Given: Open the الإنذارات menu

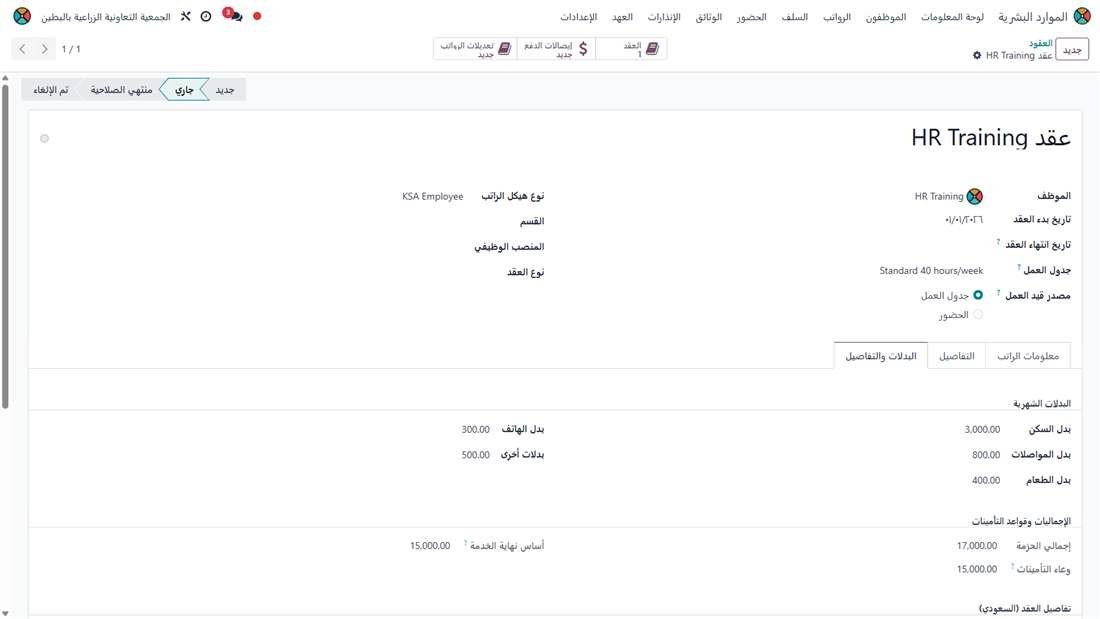Looking at the screenshot, I should pyautogui.click(x=664, y=17).
